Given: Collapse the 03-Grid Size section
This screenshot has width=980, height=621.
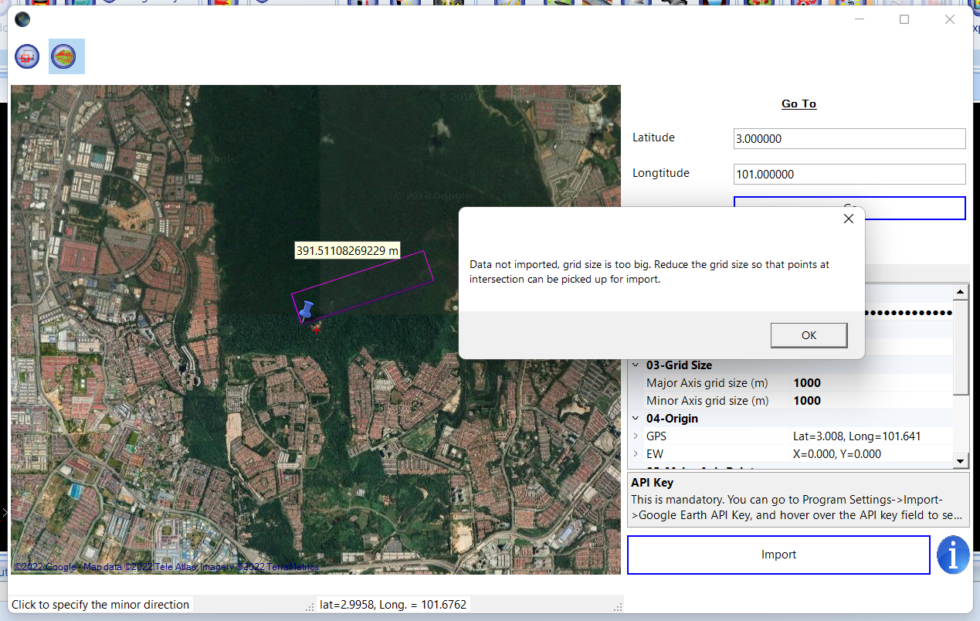Looking at the screenshot, I should tap(636, 366).
